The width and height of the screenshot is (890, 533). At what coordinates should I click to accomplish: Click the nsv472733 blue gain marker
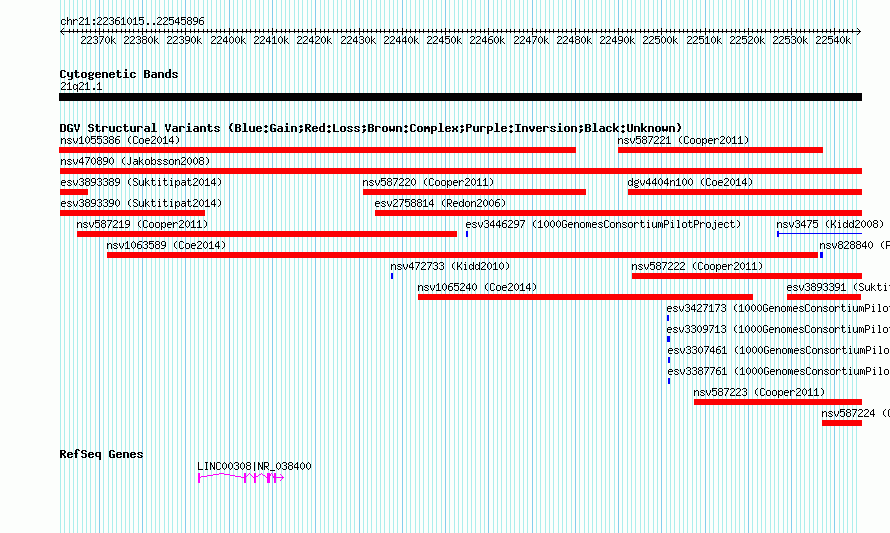coord(392,276)
